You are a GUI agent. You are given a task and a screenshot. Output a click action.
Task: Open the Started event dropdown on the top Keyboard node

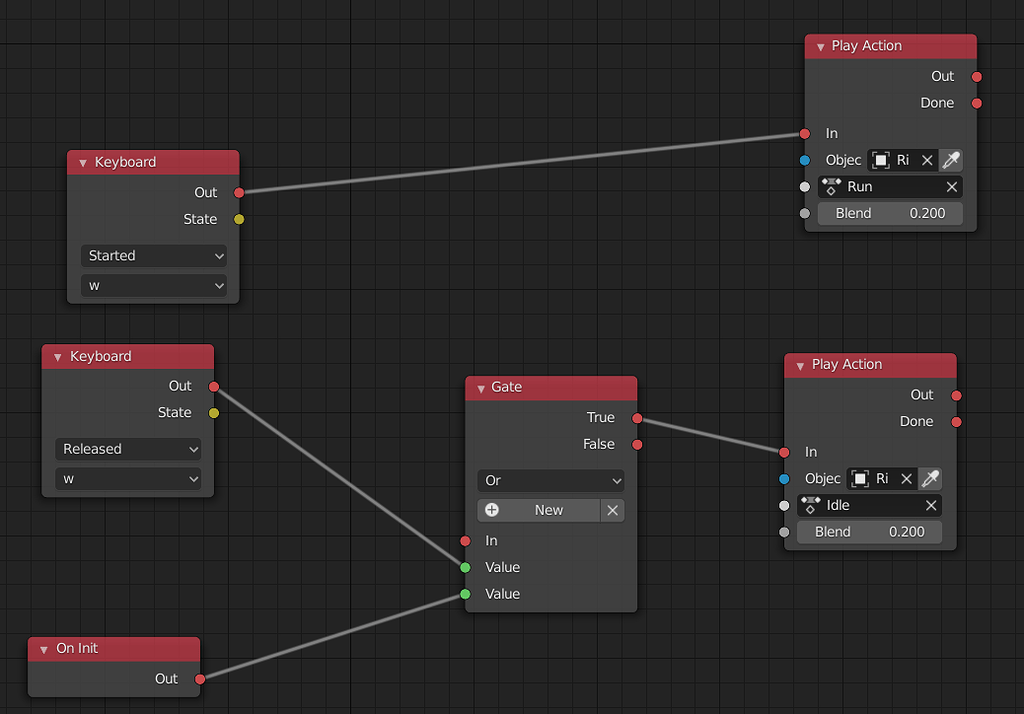point(153,255)
